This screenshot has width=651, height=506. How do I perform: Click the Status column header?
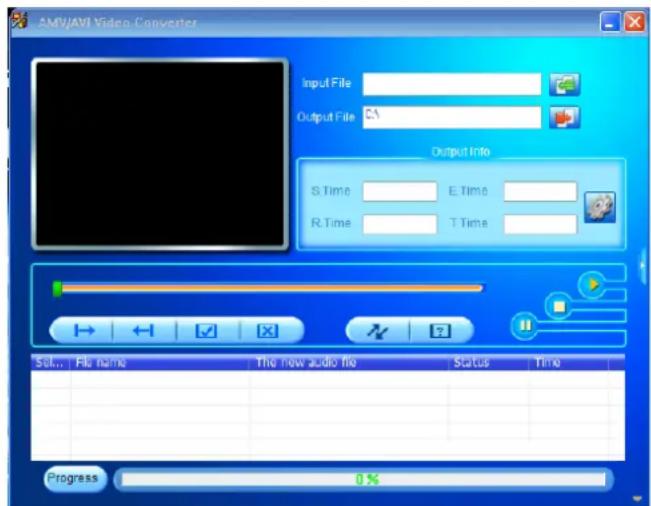489,362
